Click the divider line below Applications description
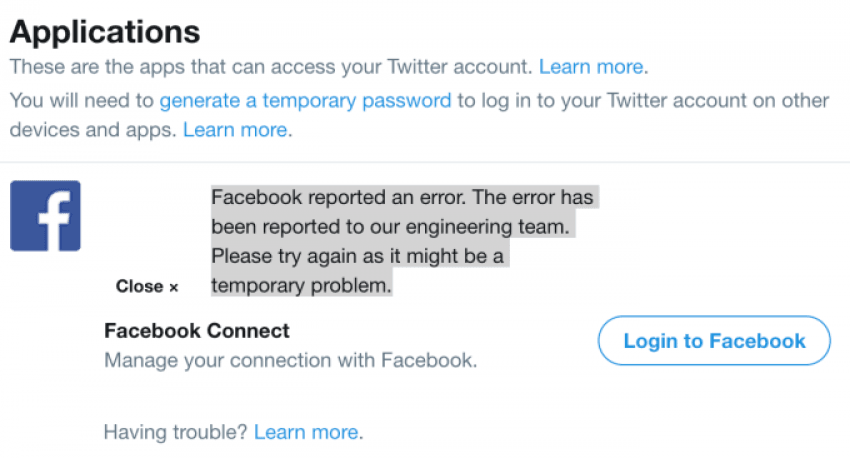Screen dimensions: 850x458 425,162
